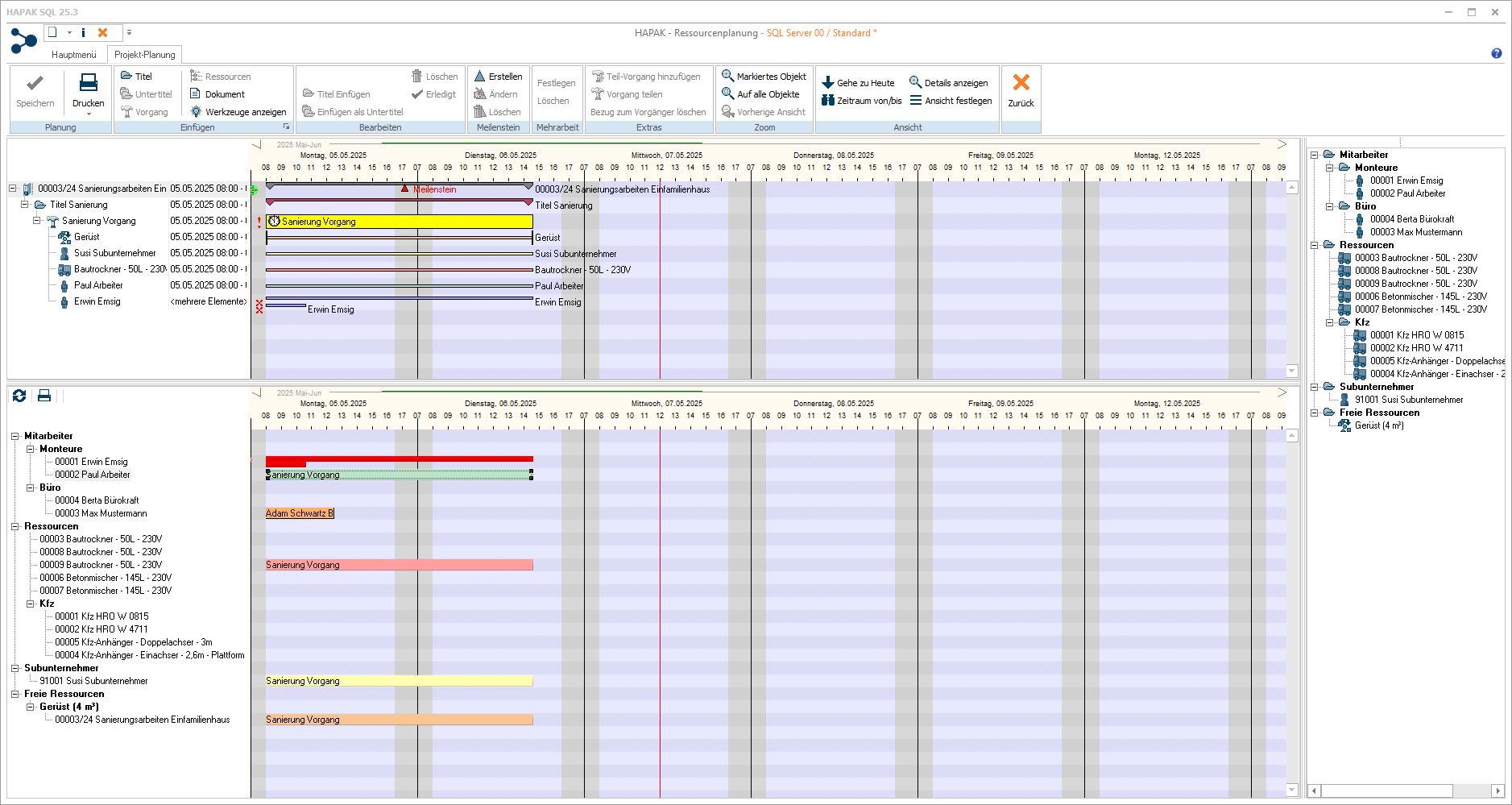Screen dimensions: 1512x805
Task: Toggle Details anzeigen view option
Action: pos(948,83)
